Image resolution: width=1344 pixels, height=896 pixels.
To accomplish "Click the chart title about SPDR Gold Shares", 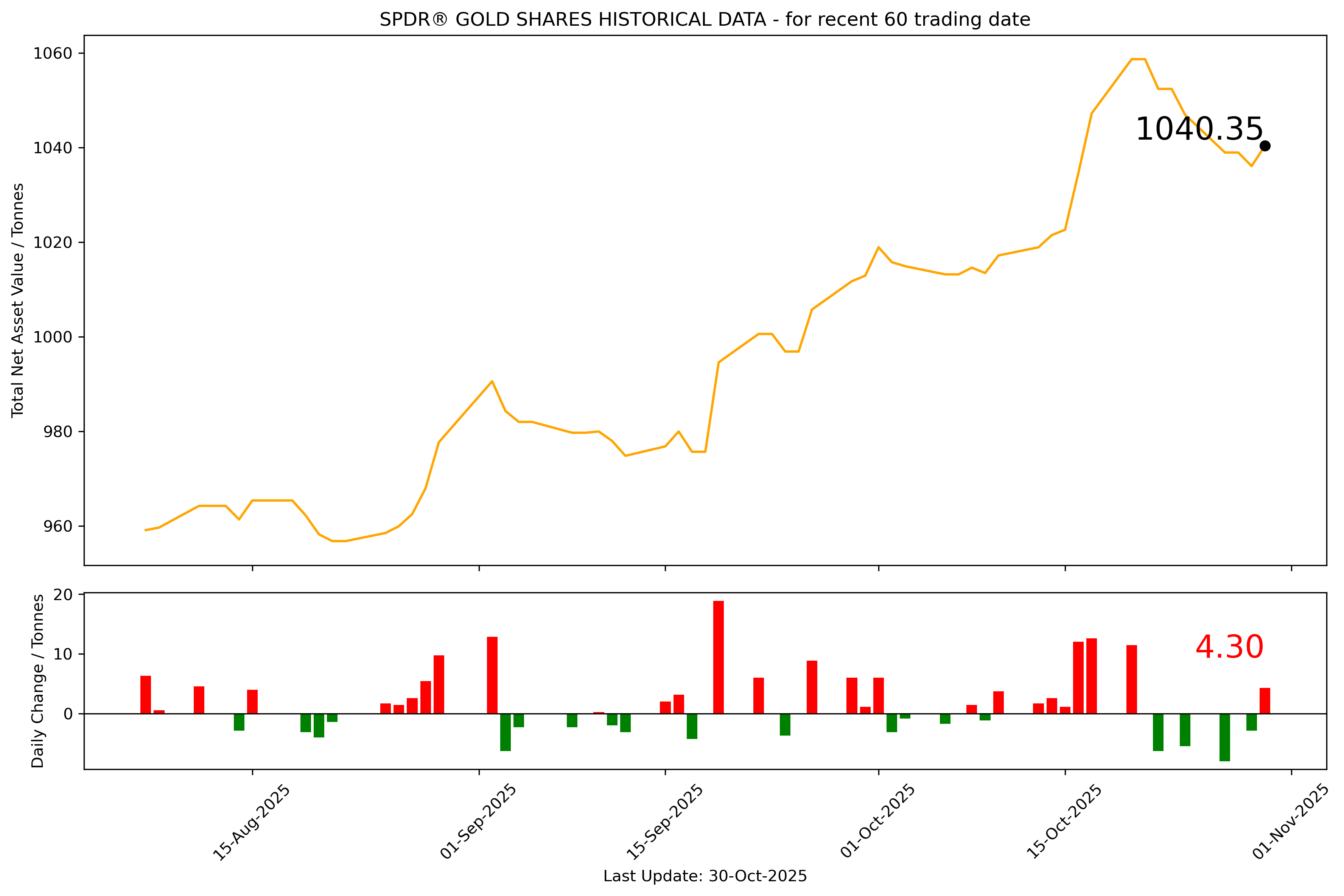I will tap(705, 19).
